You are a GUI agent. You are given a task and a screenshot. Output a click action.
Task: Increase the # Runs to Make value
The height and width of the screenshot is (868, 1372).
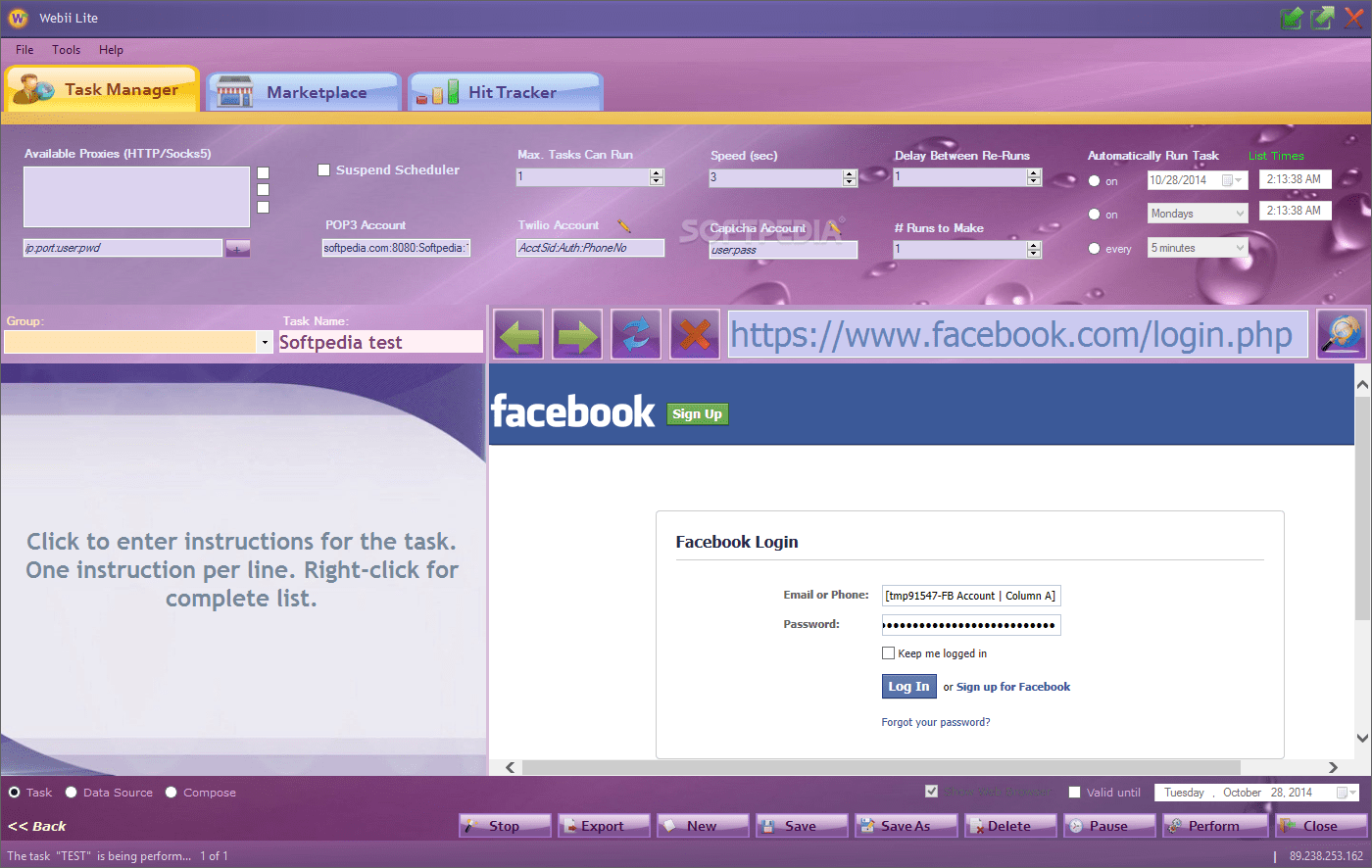coord(1033,245)
